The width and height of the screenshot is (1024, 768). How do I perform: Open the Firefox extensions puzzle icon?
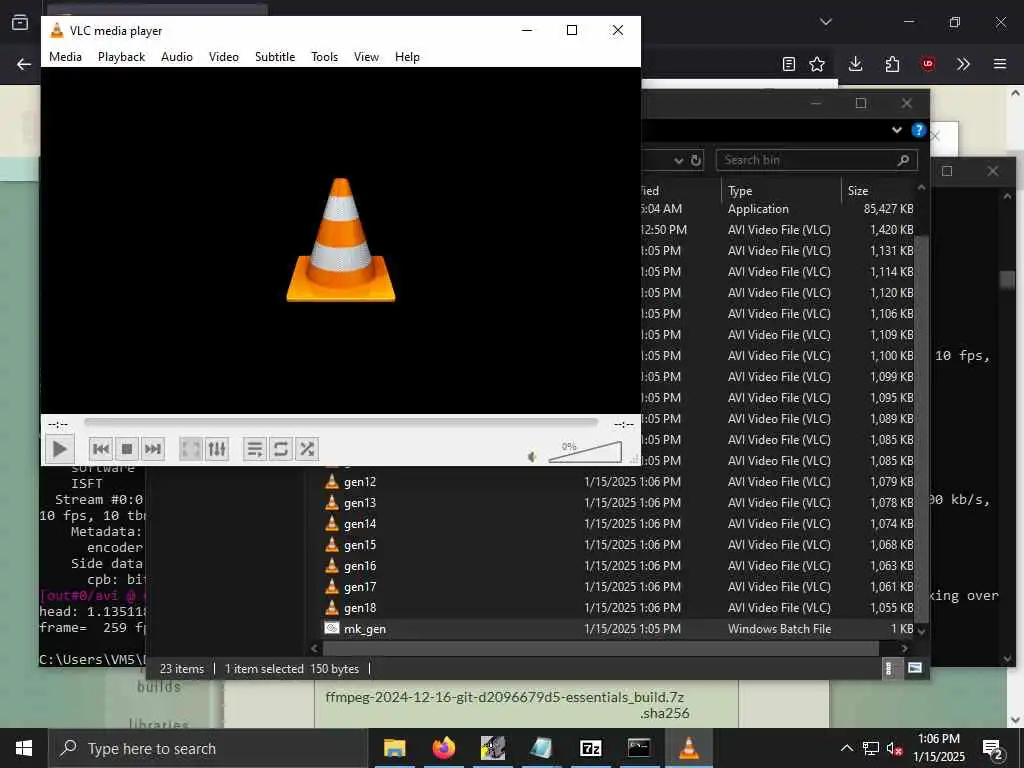click(x=892, y=64)
